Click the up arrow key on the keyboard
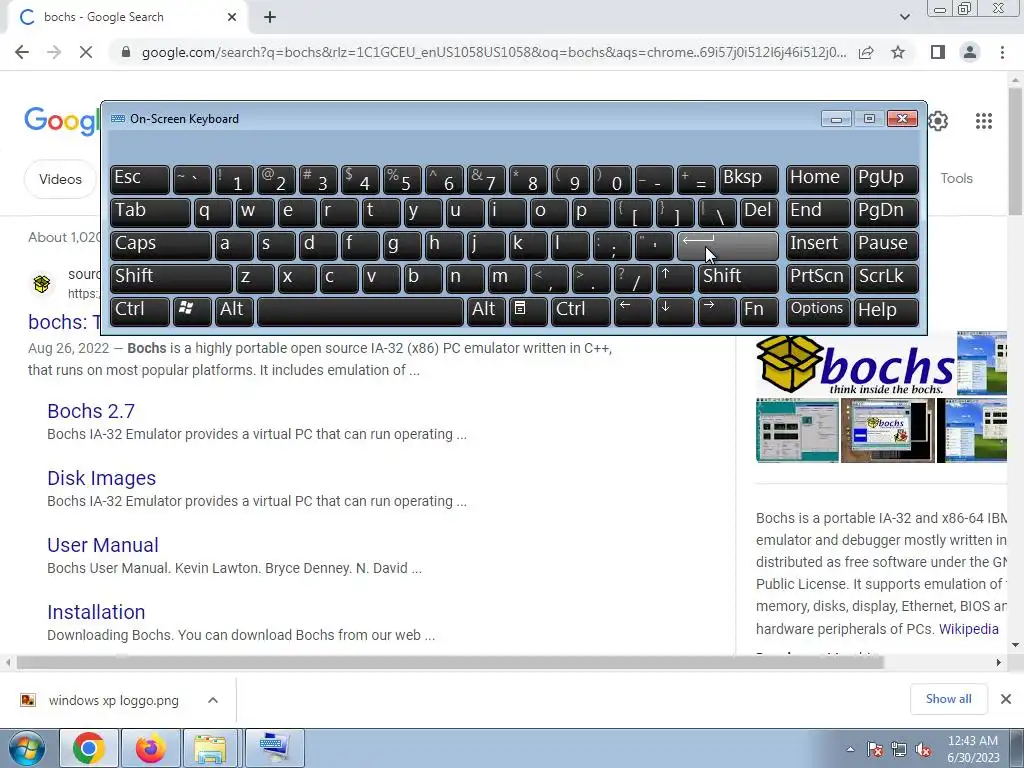The image size is (1024, 768). tap(675, 278)
